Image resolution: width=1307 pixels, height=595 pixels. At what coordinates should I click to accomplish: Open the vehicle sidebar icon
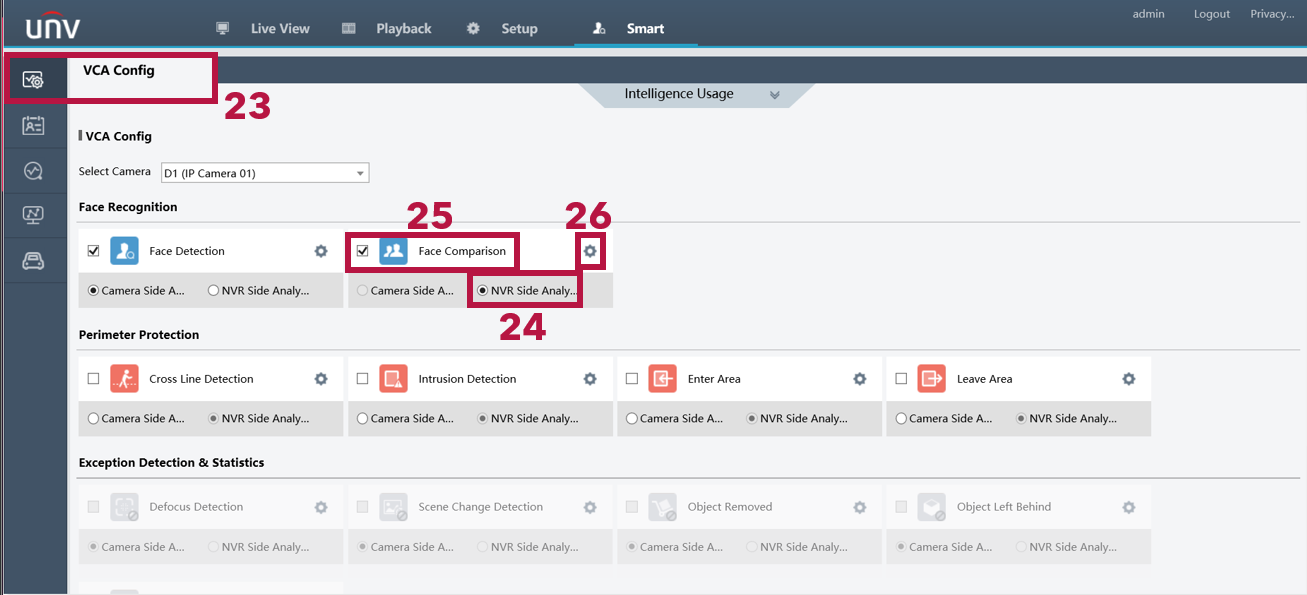33,261
